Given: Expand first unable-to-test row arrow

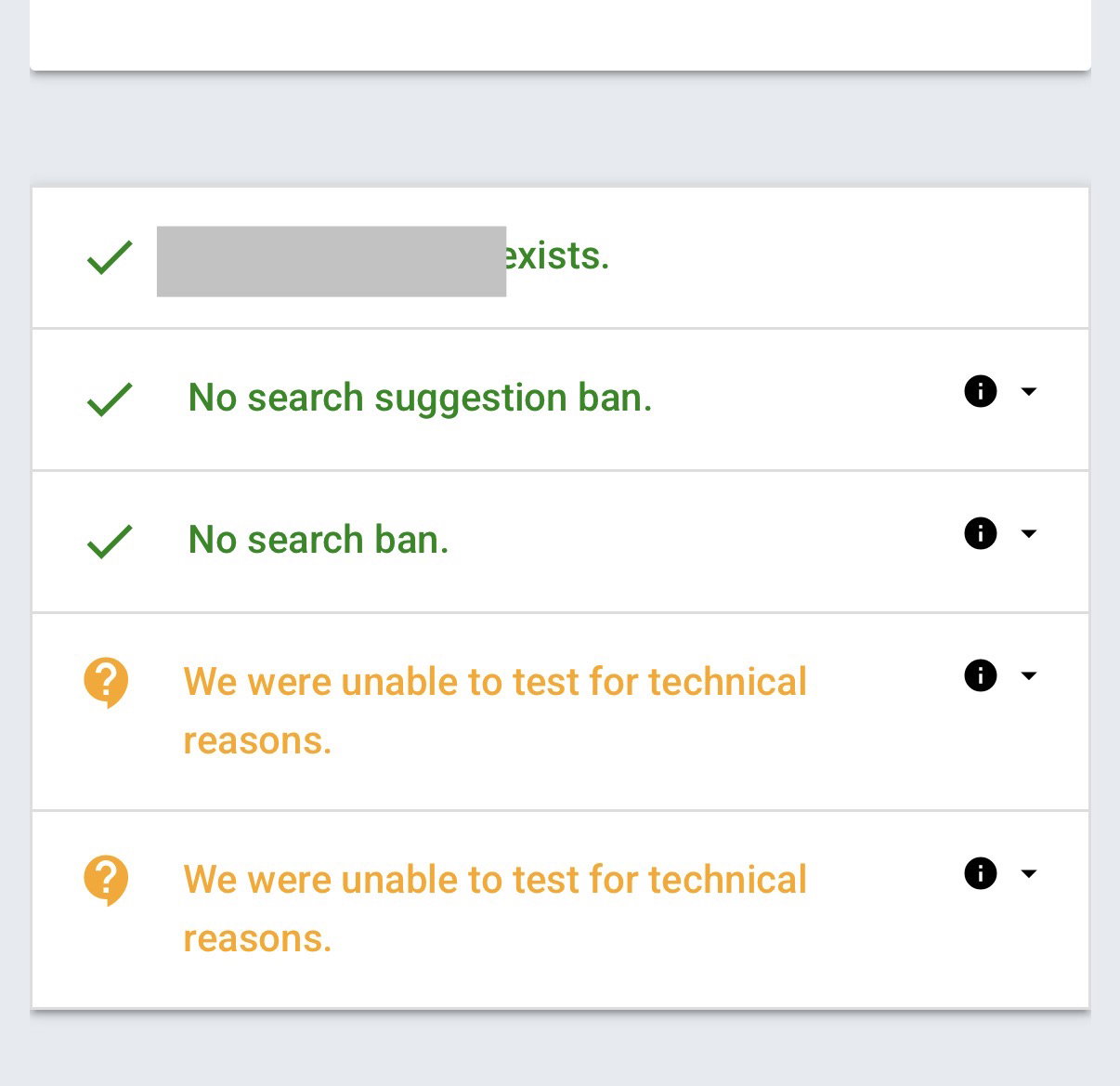Looking at the screenshot, I should click(1028, 675).
